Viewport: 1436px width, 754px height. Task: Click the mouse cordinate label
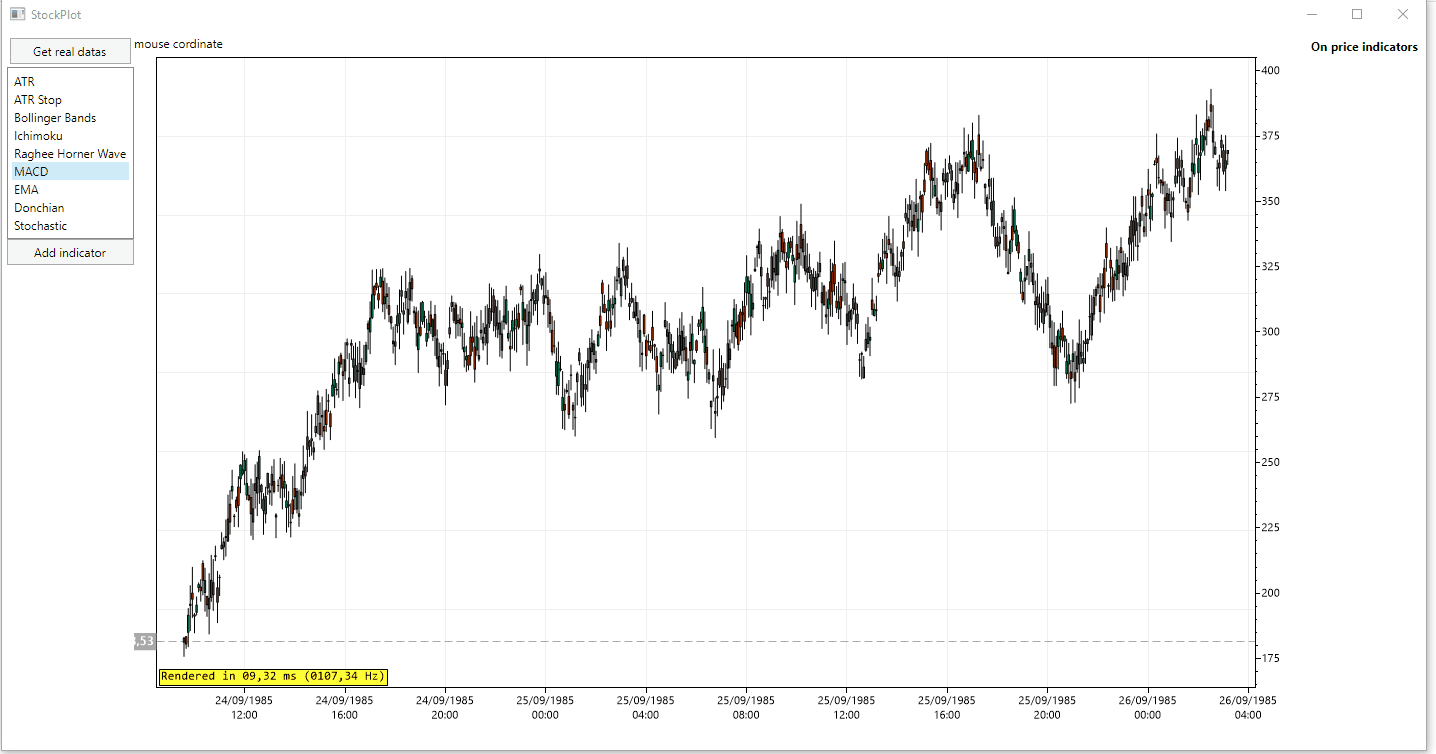tap(178, 44)
